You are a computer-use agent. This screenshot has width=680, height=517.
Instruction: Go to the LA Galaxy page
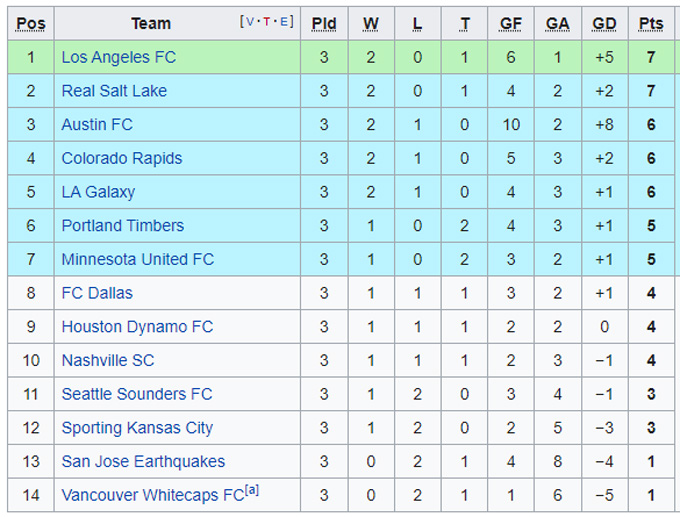[x=98, y=192]
